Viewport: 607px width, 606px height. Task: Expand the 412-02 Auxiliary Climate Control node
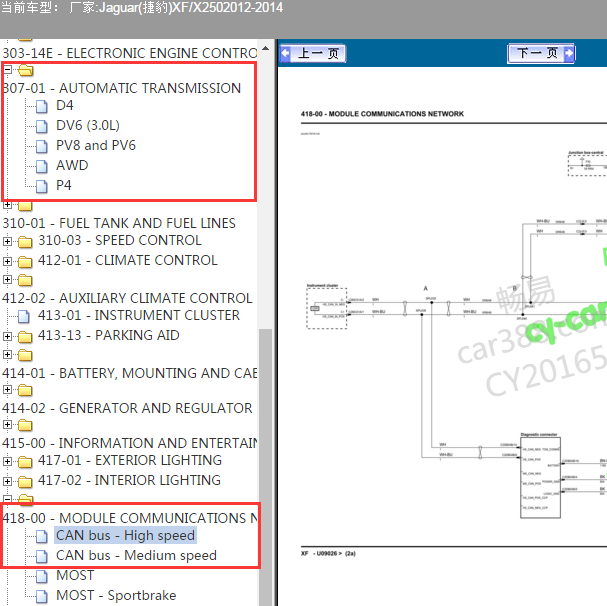[x=7, y=280]
